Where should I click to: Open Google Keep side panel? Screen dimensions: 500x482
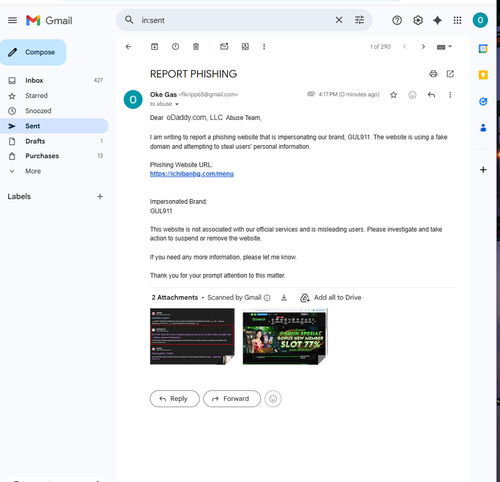click(x=483, y=75)
